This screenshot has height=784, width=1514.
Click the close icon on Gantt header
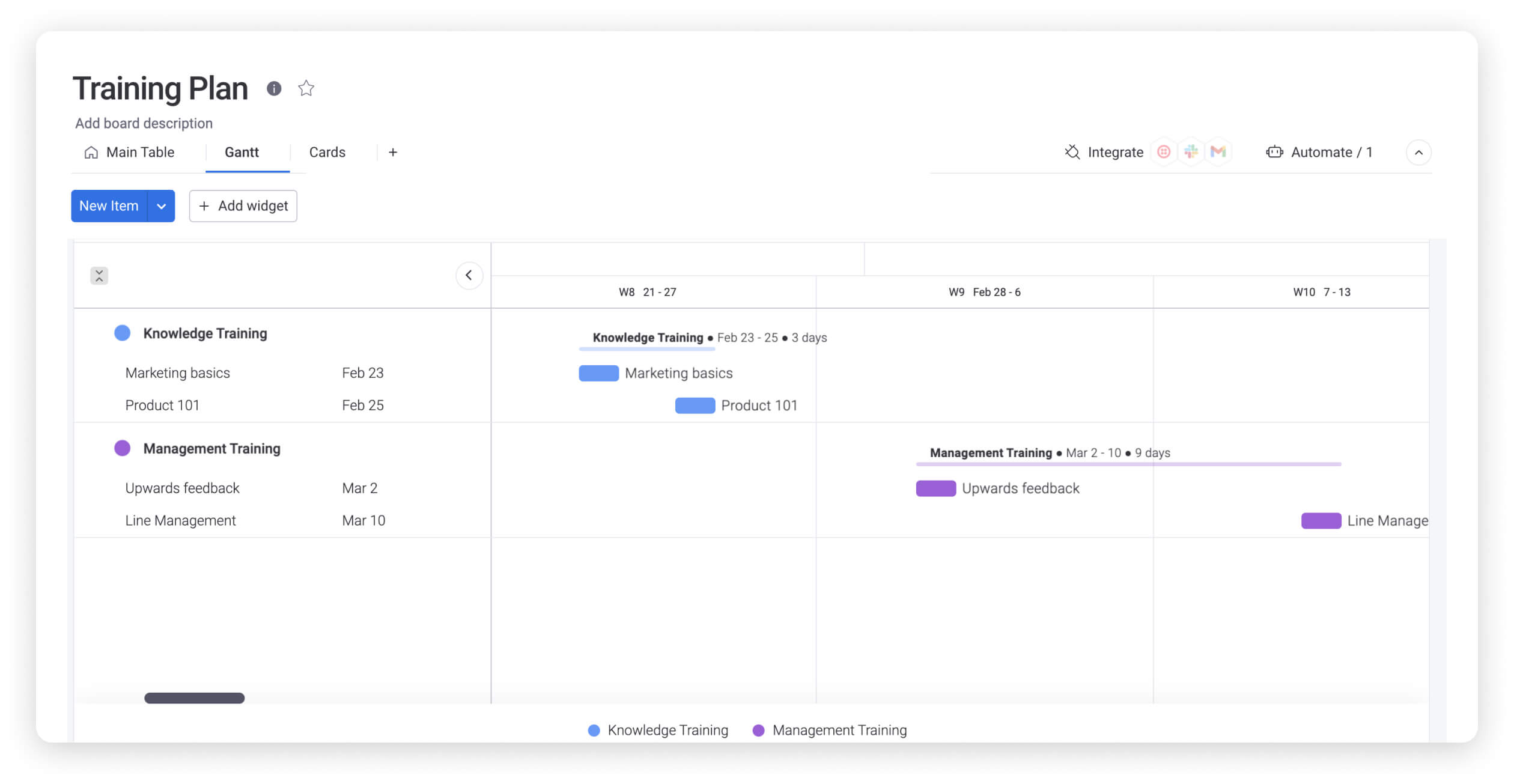[x=99, y=274]
